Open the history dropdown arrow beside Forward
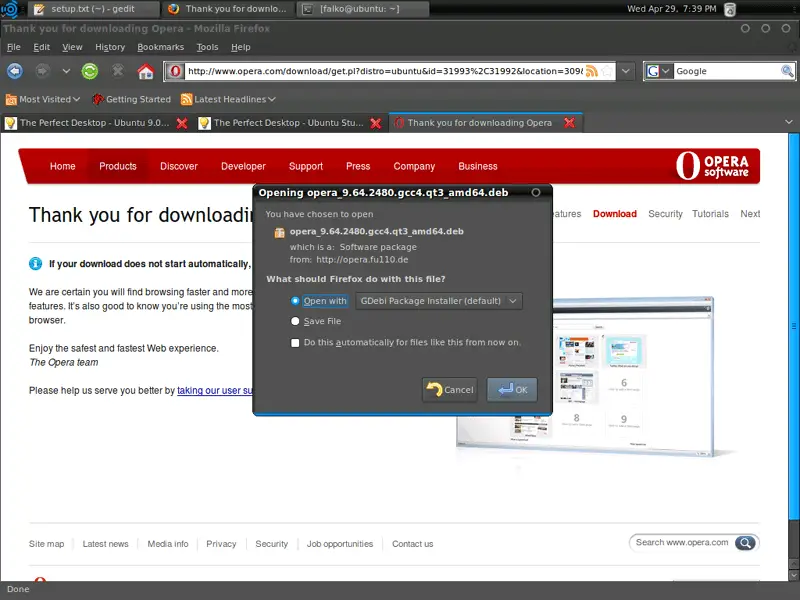 click(66, 71)
